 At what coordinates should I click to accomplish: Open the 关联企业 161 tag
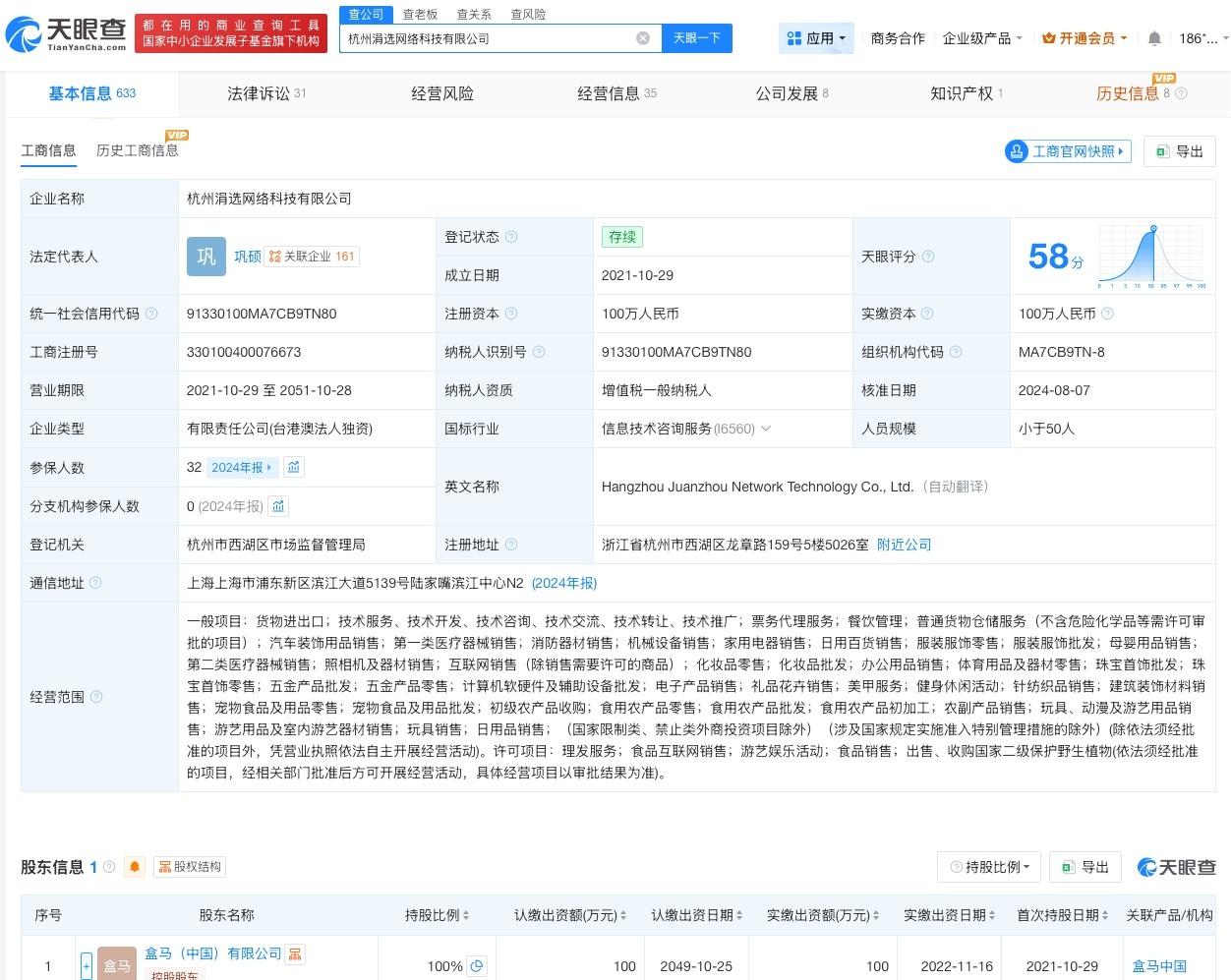click(313, 257)
